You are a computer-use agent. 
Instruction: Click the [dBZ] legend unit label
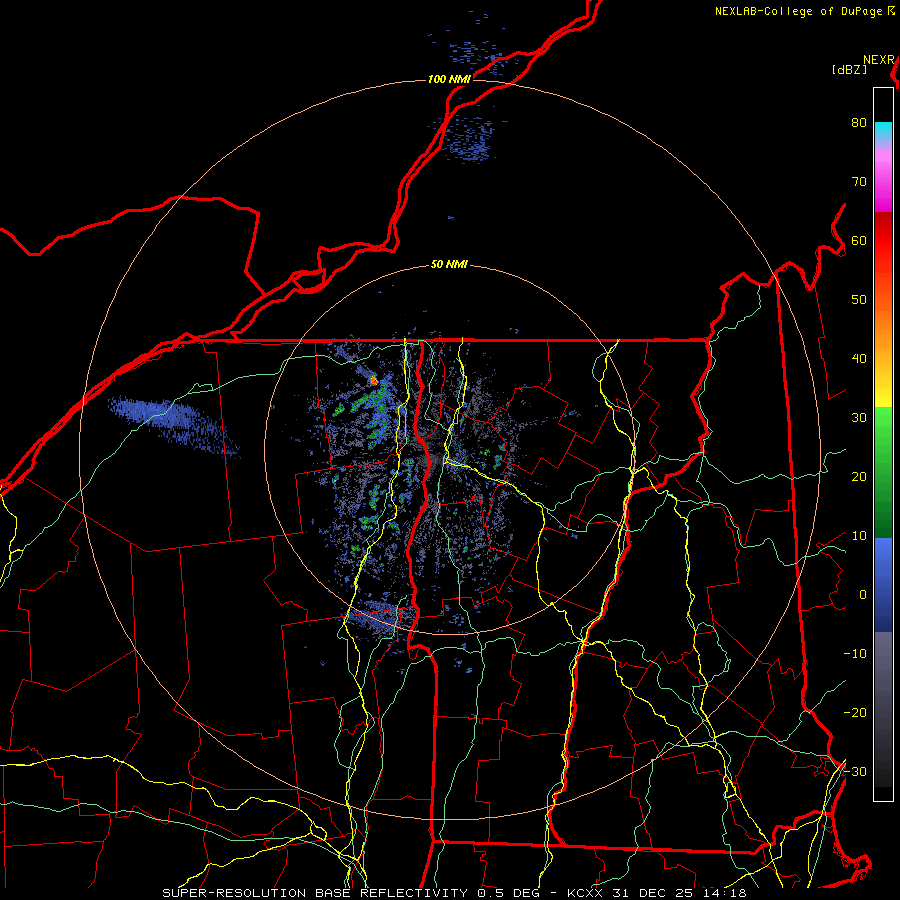tap(849, 69)
